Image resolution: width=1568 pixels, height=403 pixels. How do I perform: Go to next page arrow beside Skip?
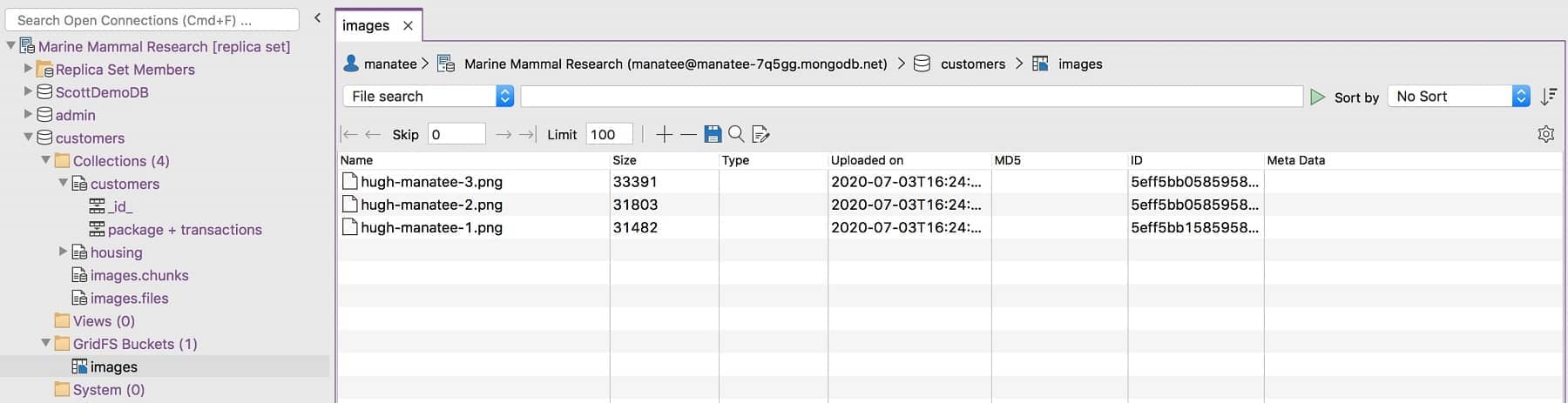[x=504, y=134]
